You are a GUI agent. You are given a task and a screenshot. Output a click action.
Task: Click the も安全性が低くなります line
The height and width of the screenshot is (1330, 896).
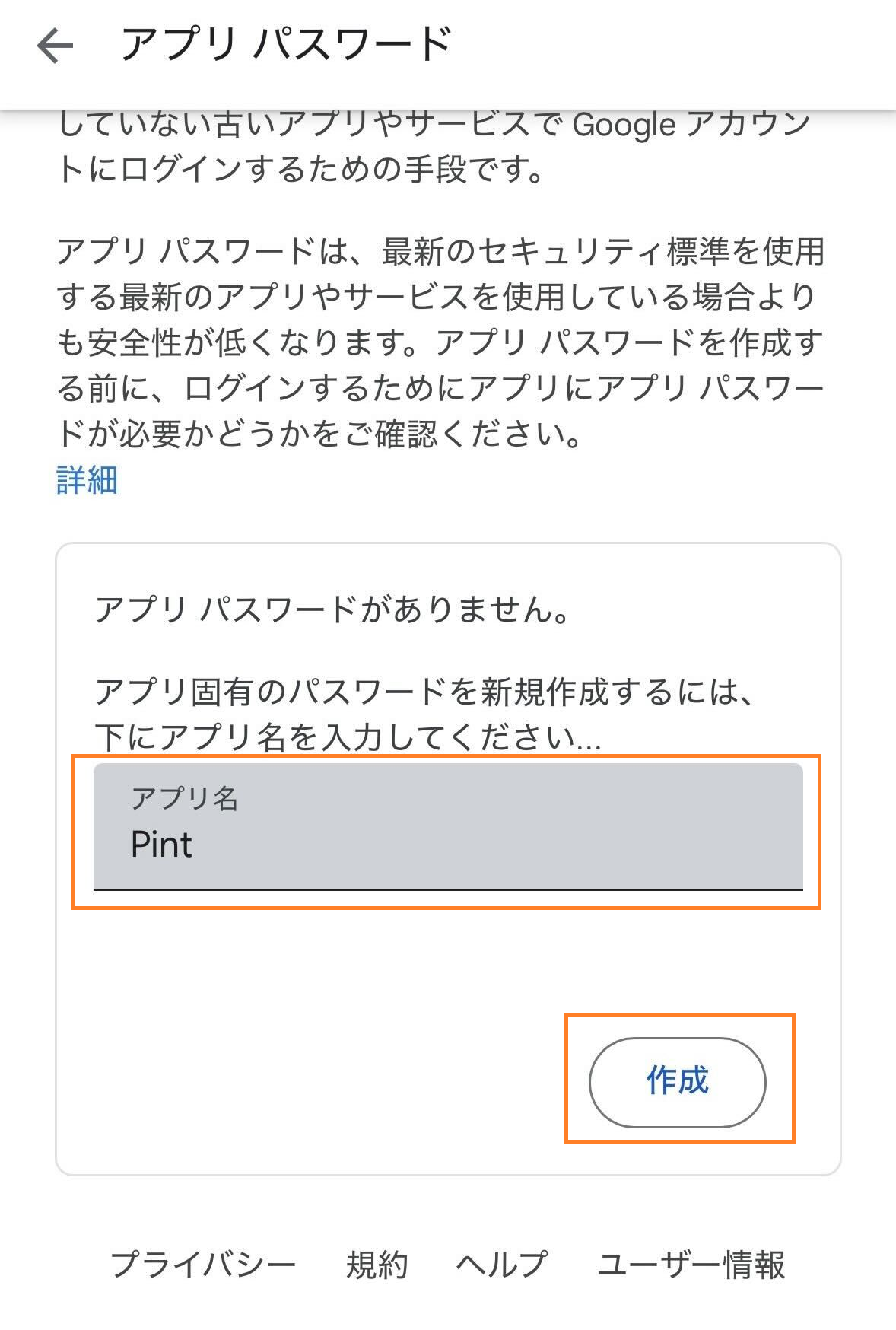440,343
